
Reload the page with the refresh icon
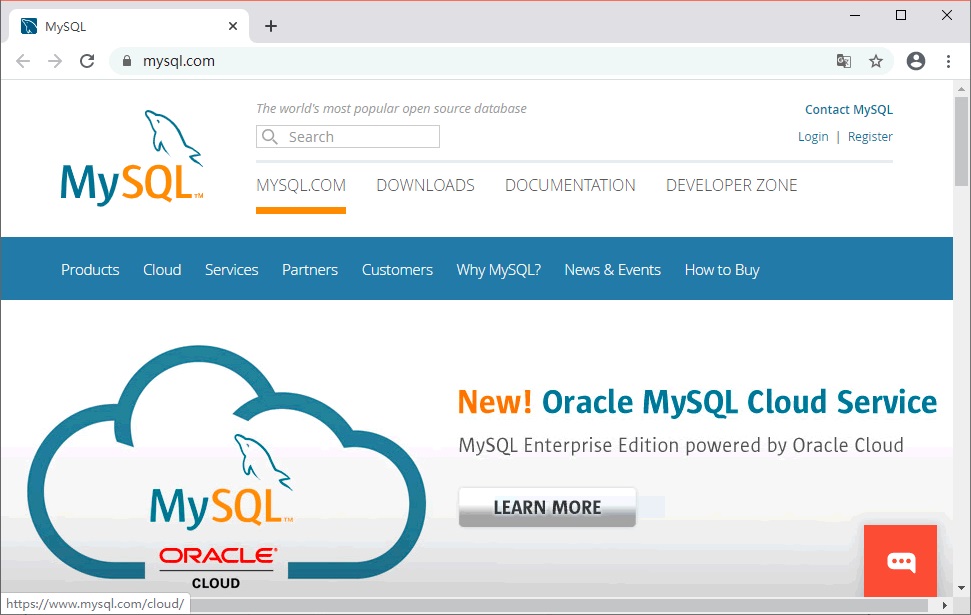click(87, 61)
